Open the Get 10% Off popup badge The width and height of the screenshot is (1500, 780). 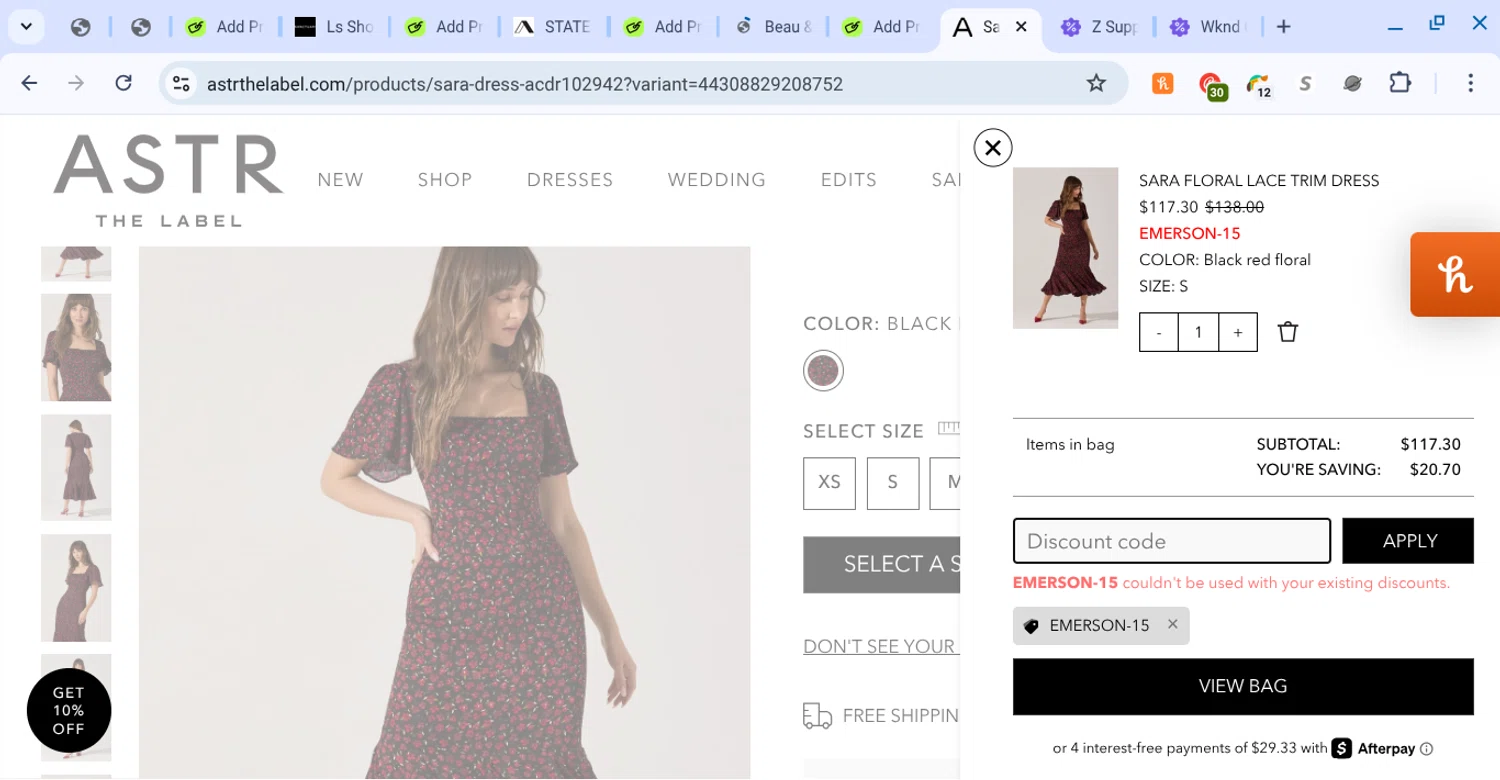(69, 710)
